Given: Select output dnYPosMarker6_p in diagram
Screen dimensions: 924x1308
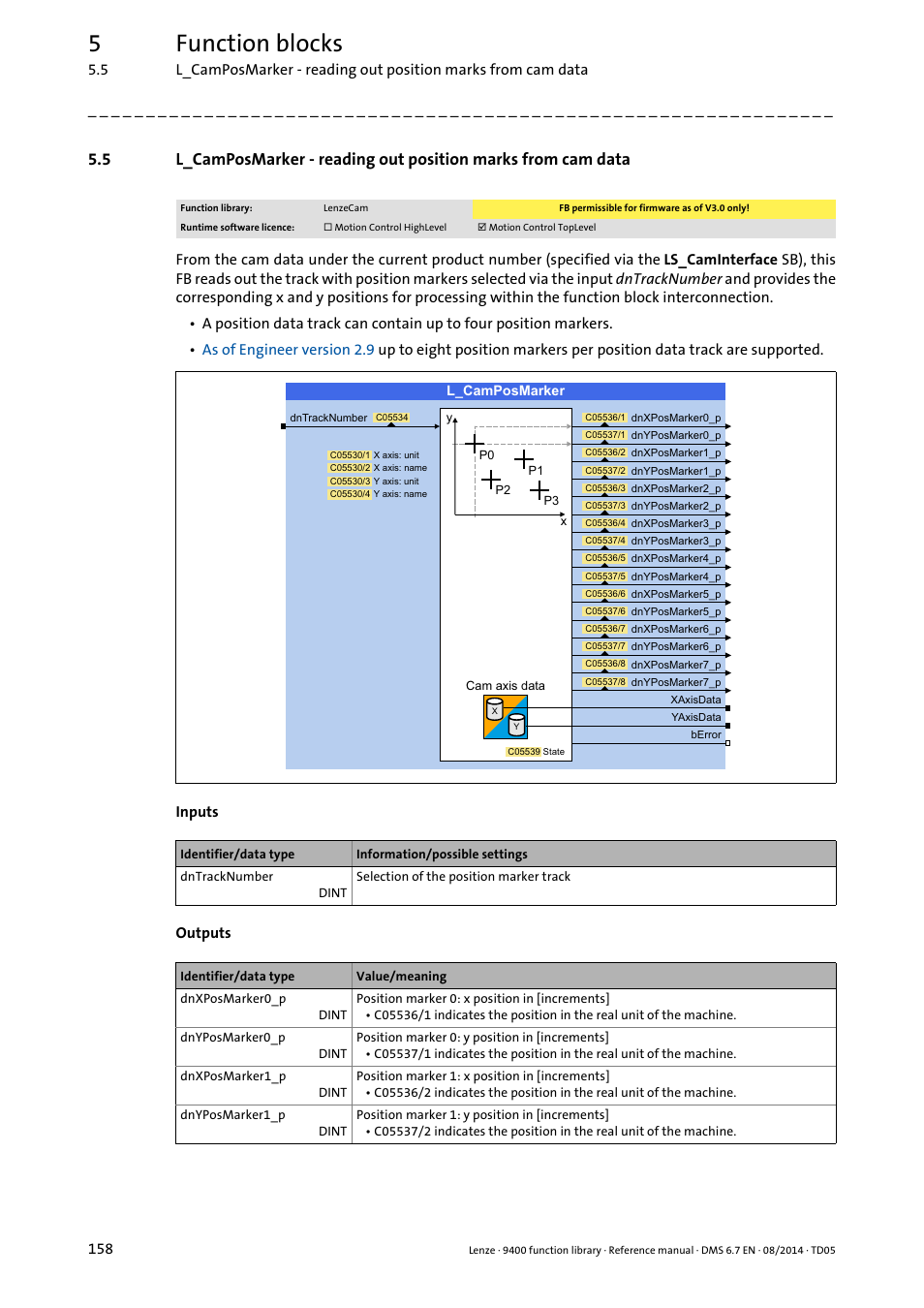Looking at the screenshot, I should point(676,647).
